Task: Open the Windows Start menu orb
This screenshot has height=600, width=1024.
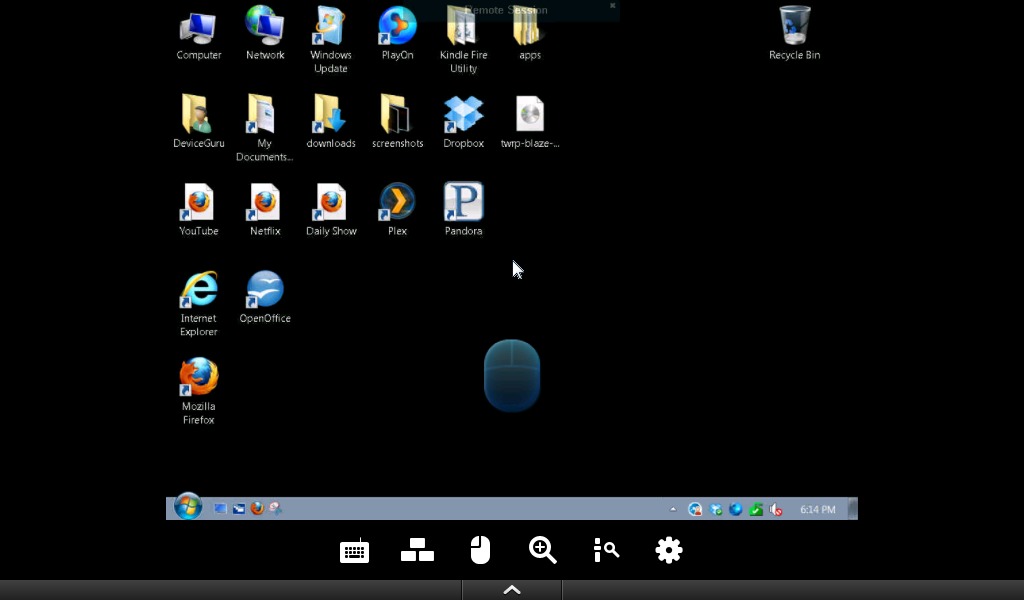Action: point(187,507)
